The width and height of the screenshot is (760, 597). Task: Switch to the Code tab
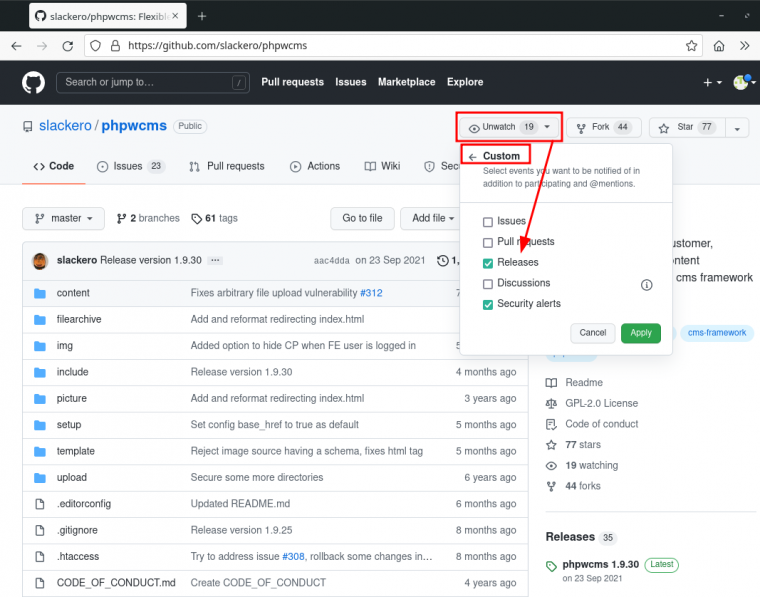pos(54,166)
